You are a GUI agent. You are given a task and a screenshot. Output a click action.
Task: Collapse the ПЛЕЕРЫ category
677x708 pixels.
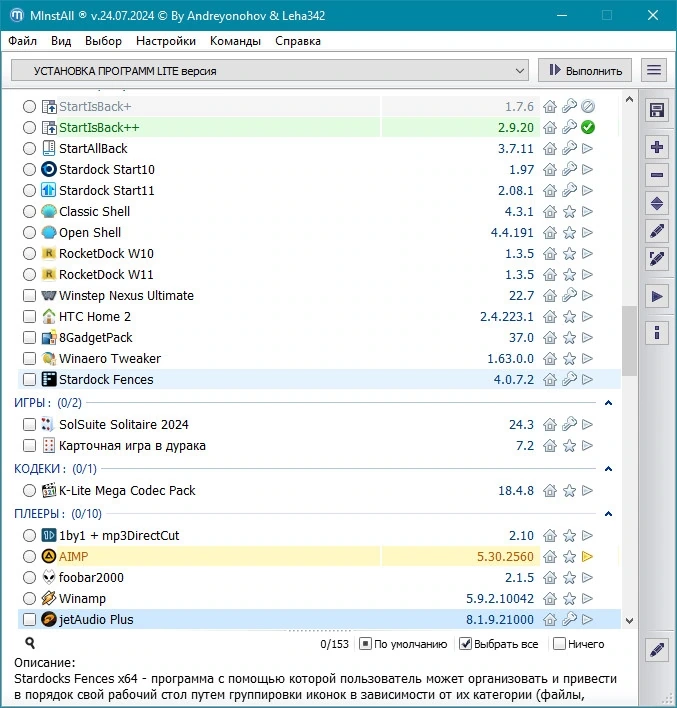[608, 514]
